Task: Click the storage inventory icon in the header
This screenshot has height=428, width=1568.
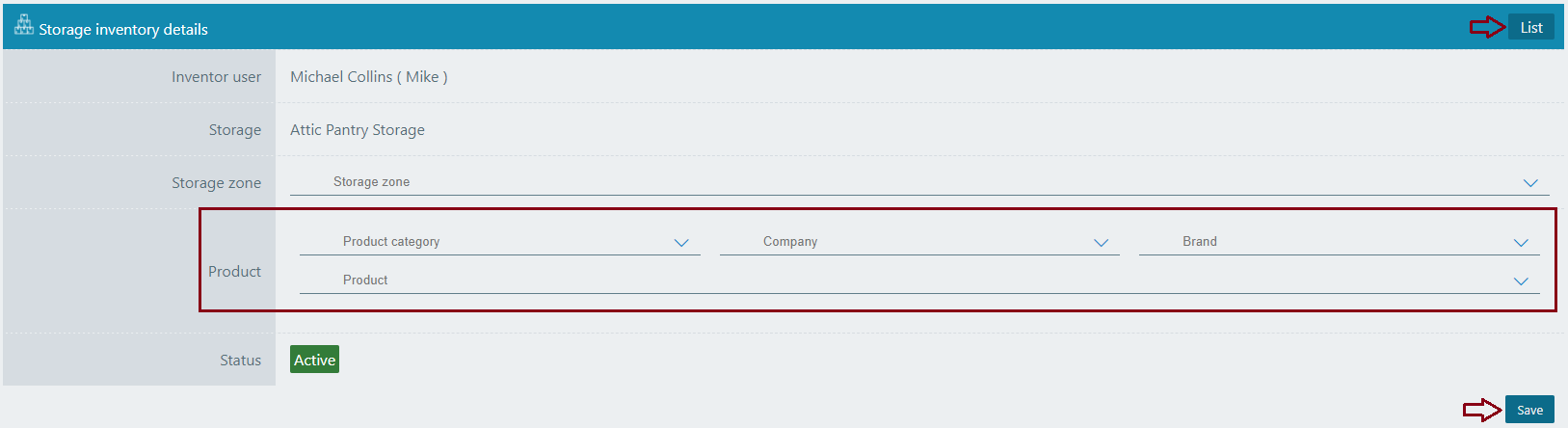Action: click(24, 26)
